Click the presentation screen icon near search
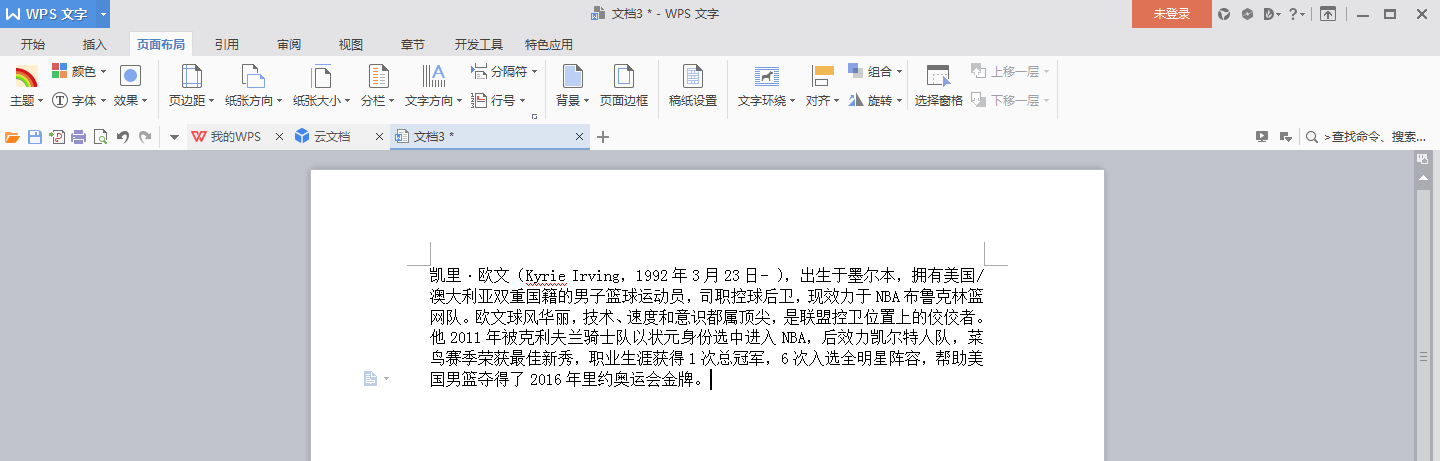This screenshot has height=461, width=1440. click(1262, 137)
